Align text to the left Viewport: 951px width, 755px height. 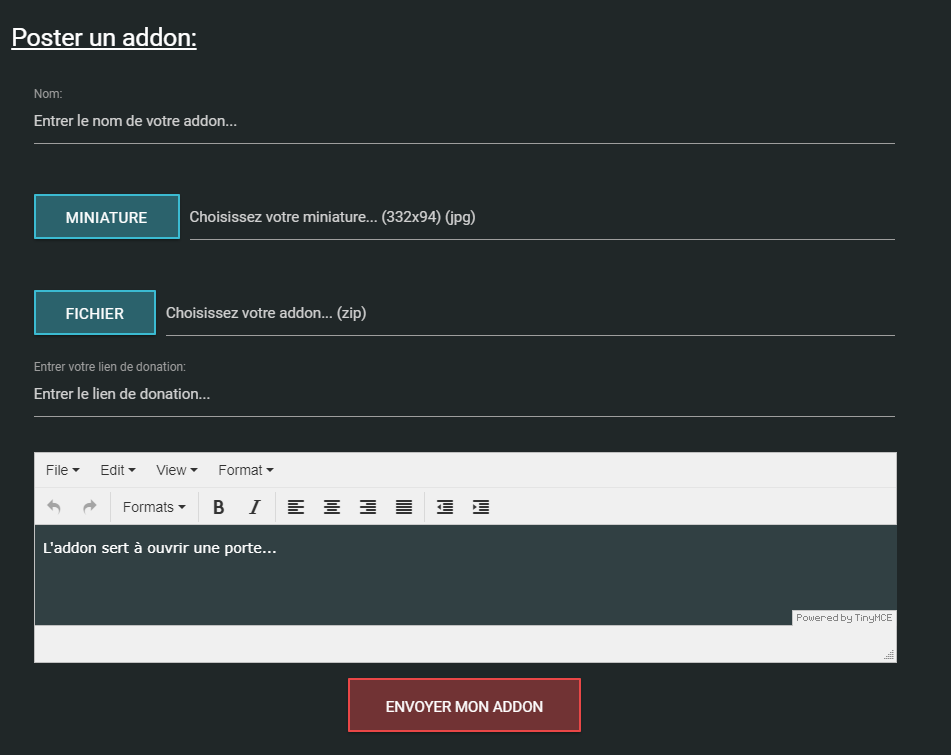296,506
